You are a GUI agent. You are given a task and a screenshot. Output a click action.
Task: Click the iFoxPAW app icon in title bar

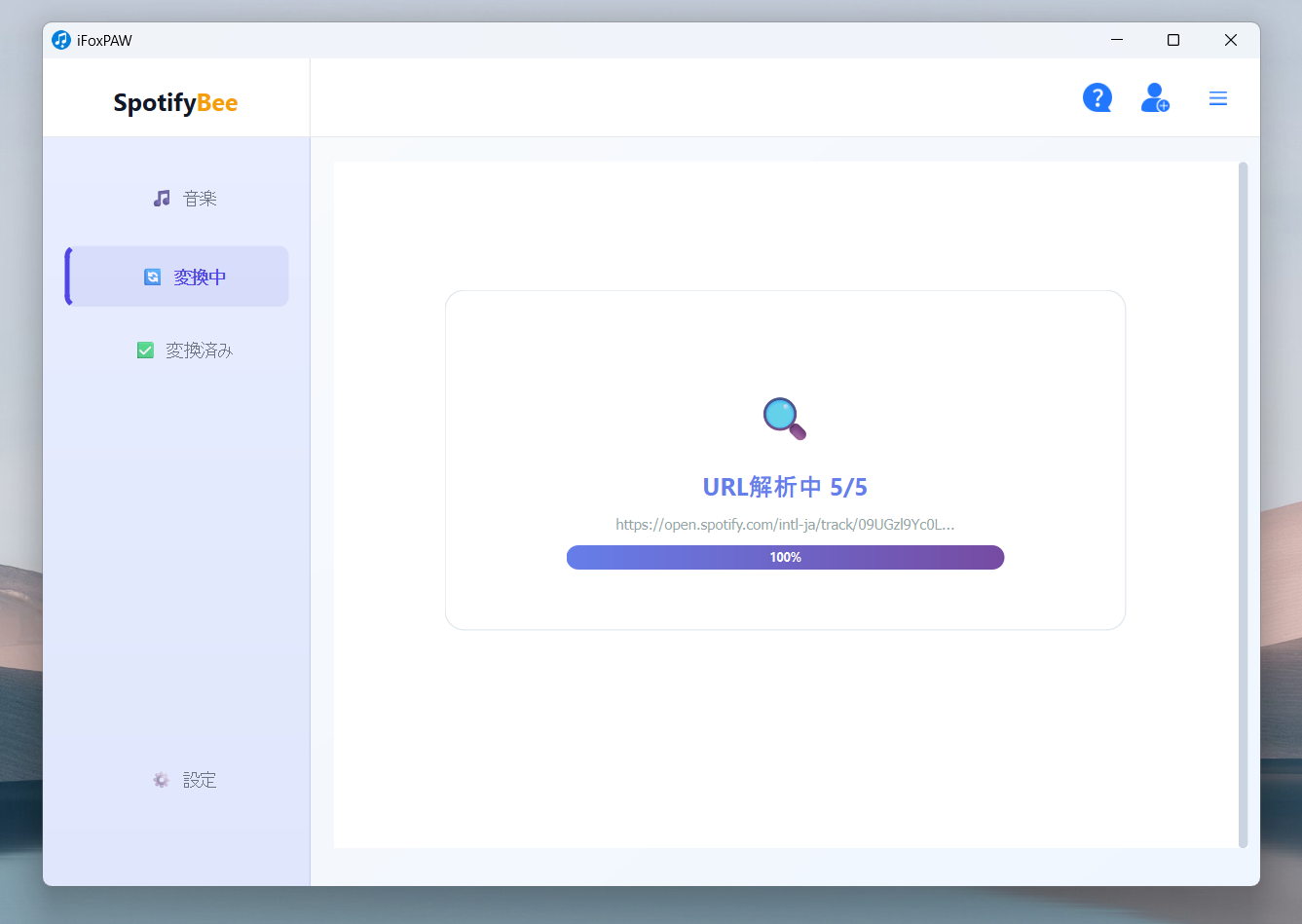(x=62, y=40)
